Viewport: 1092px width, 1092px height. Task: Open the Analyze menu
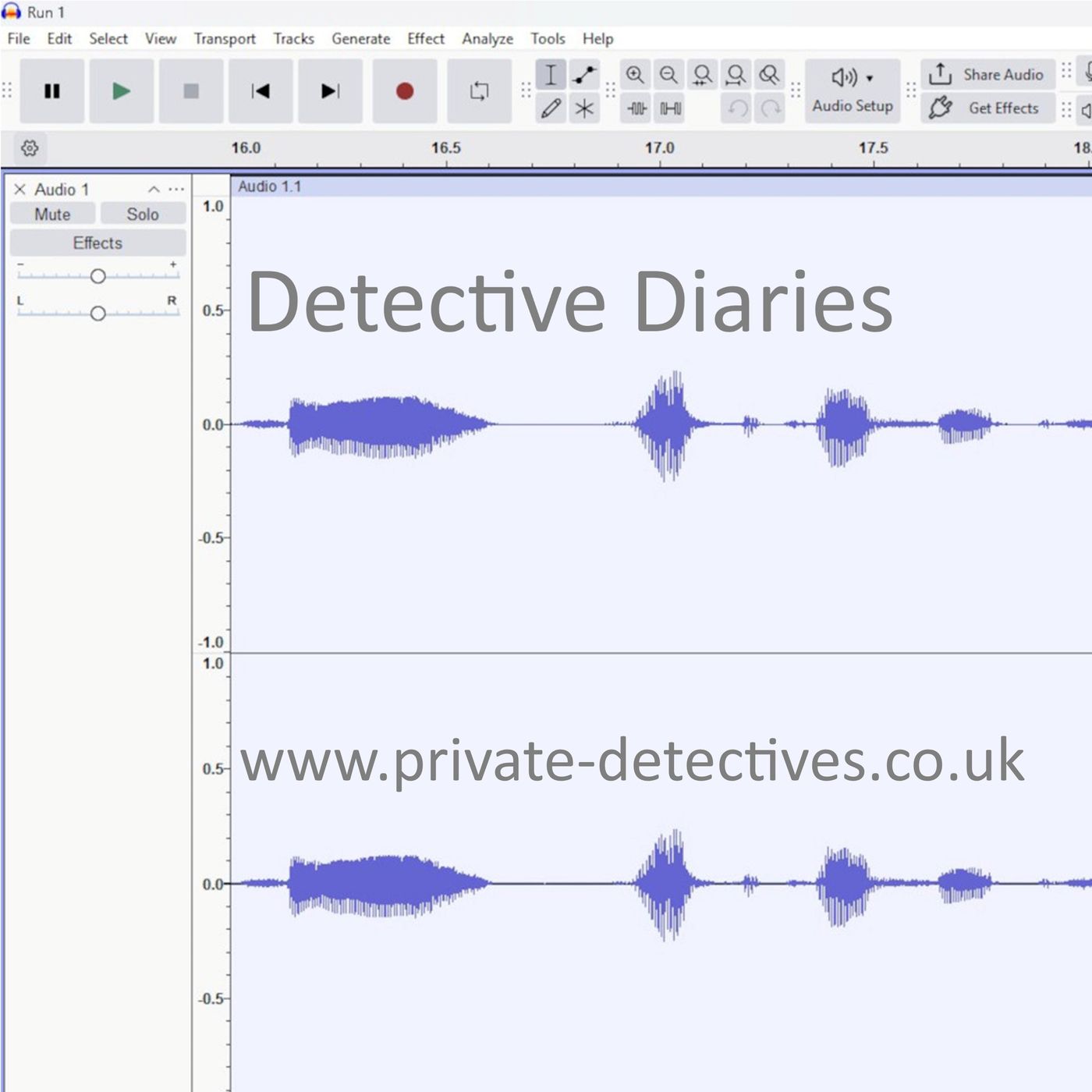click(x=487, y=39)
